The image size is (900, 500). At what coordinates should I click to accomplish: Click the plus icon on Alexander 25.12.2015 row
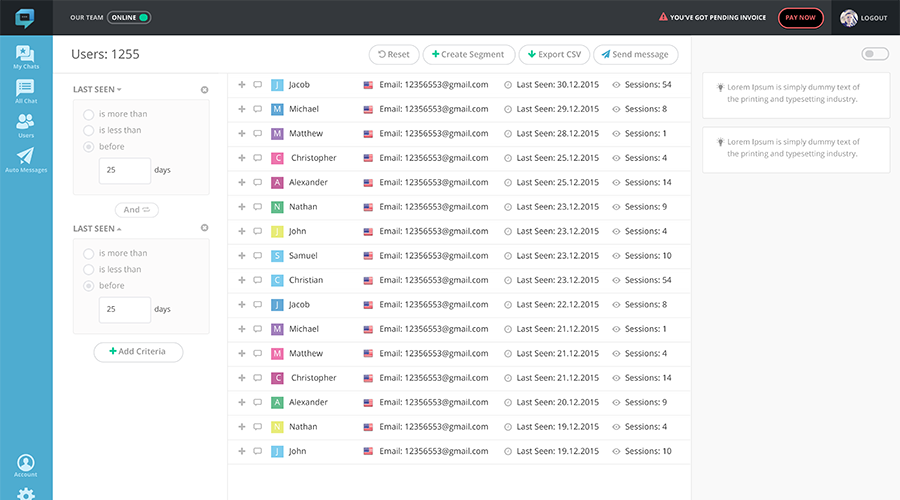[242, 182]
